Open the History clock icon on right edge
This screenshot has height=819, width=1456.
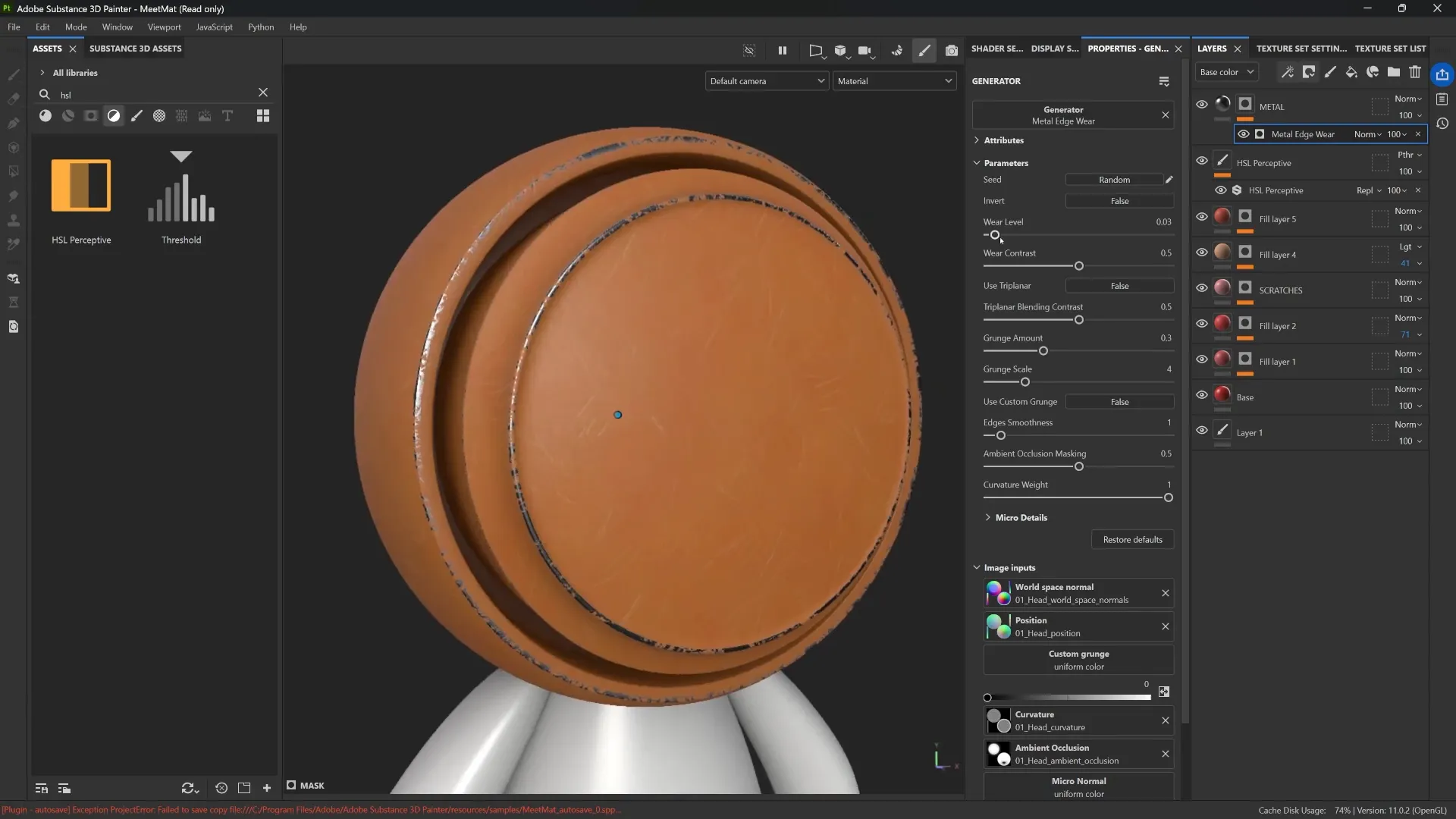tap(1442, 124)
